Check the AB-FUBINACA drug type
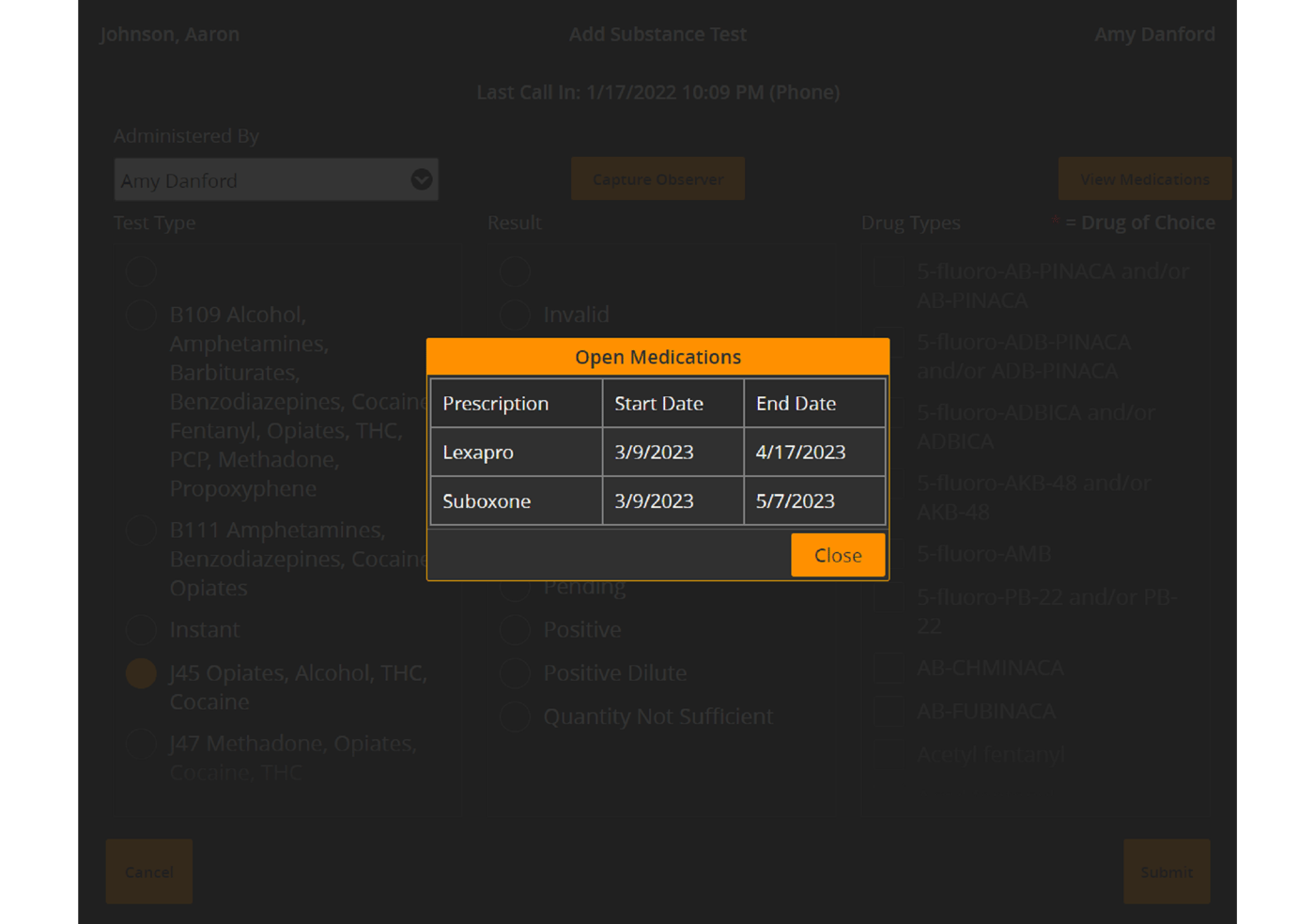The width and height of the screenshot is (1315, 924). [888, 711]
